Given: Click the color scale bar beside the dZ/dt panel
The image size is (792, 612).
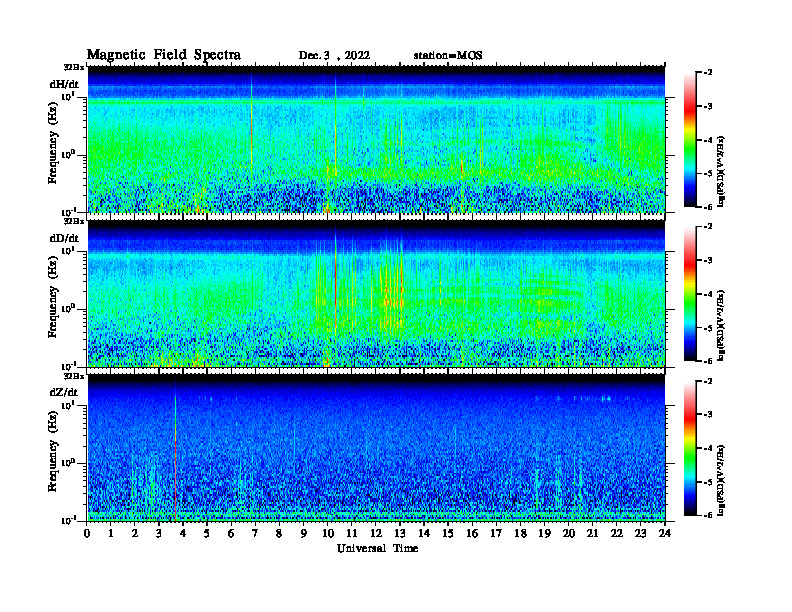Looking at the screenshot, I should [x=690, y=448].
